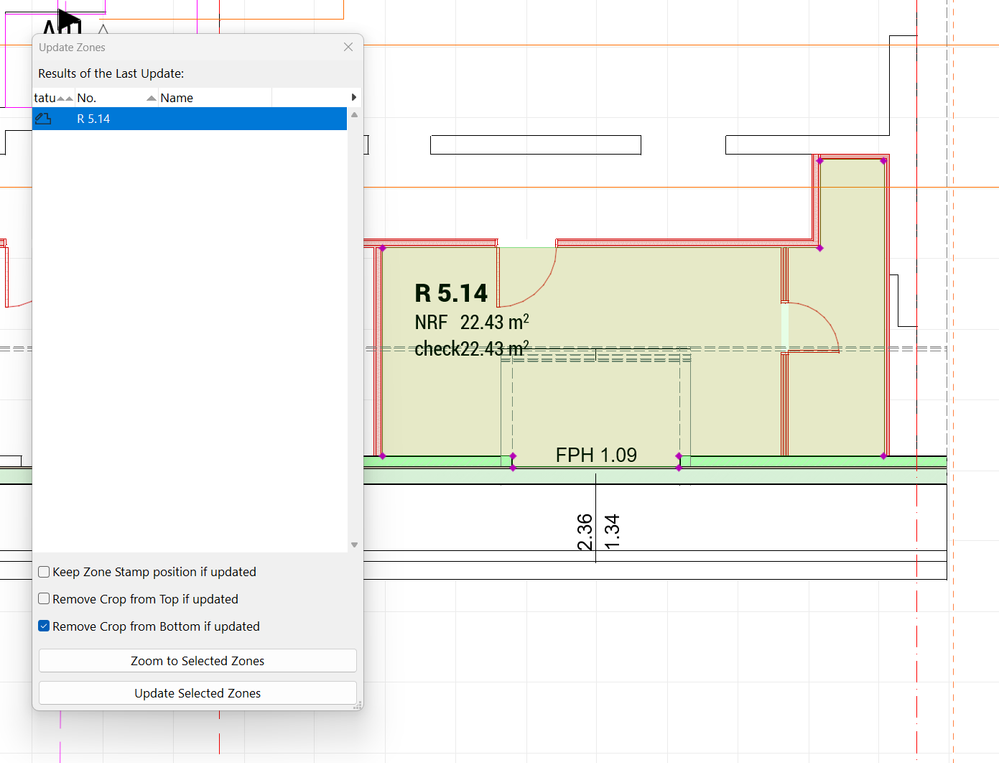Expand the column options arrow in list header

(x=354, y=97)
